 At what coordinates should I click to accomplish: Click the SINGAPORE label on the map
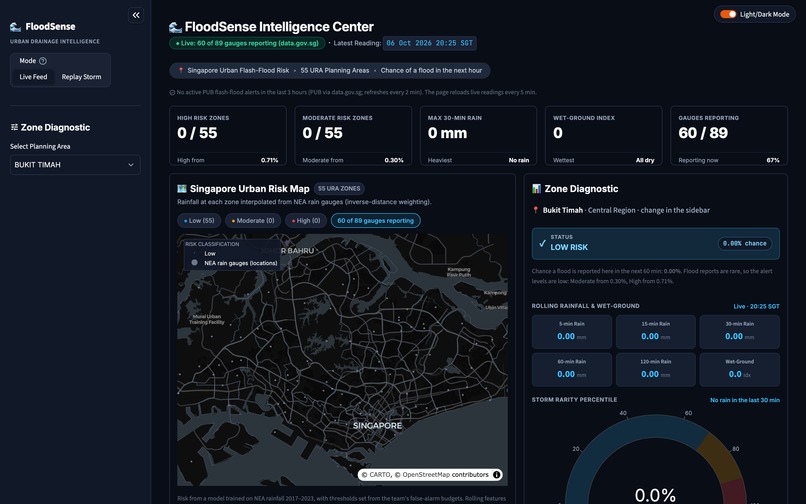click(377, 426)
